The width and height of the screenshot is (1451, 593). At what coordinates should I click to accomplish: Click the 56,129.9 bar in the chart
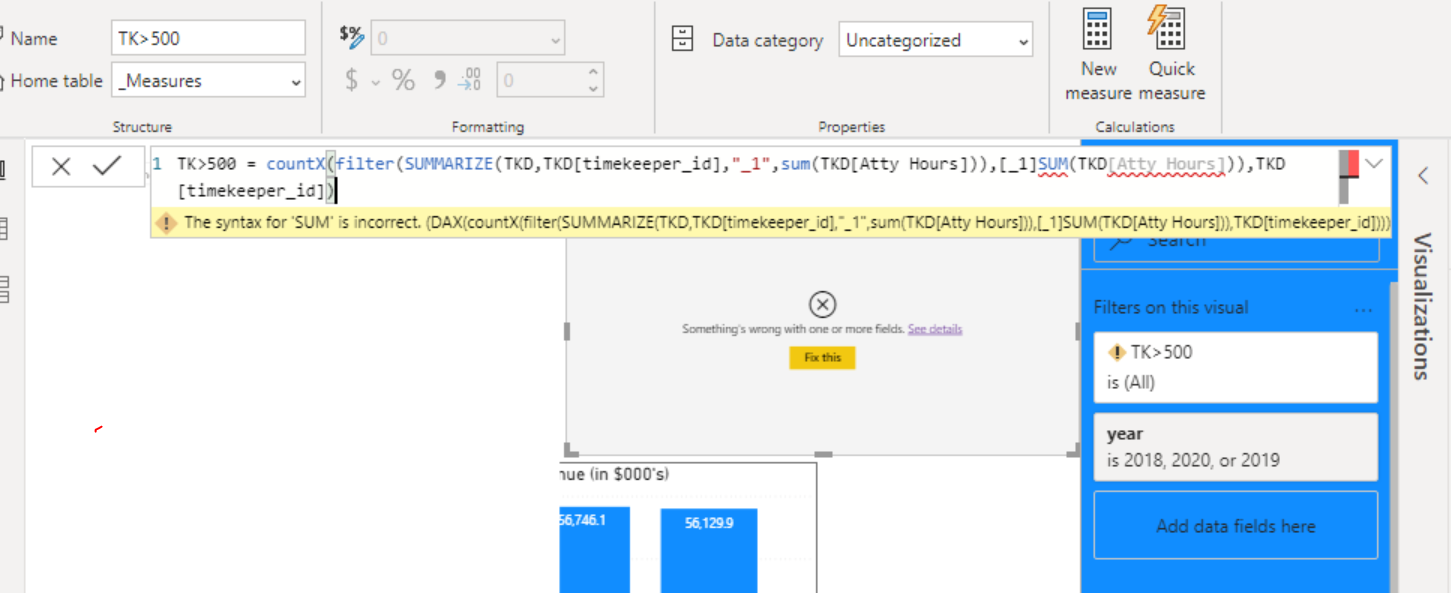click(x=709, y=551)
